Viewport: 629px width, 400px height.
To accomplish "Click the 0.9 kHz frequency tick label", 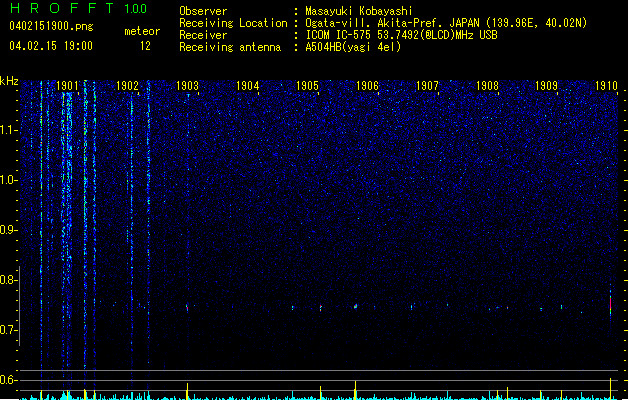I will 8,230.
